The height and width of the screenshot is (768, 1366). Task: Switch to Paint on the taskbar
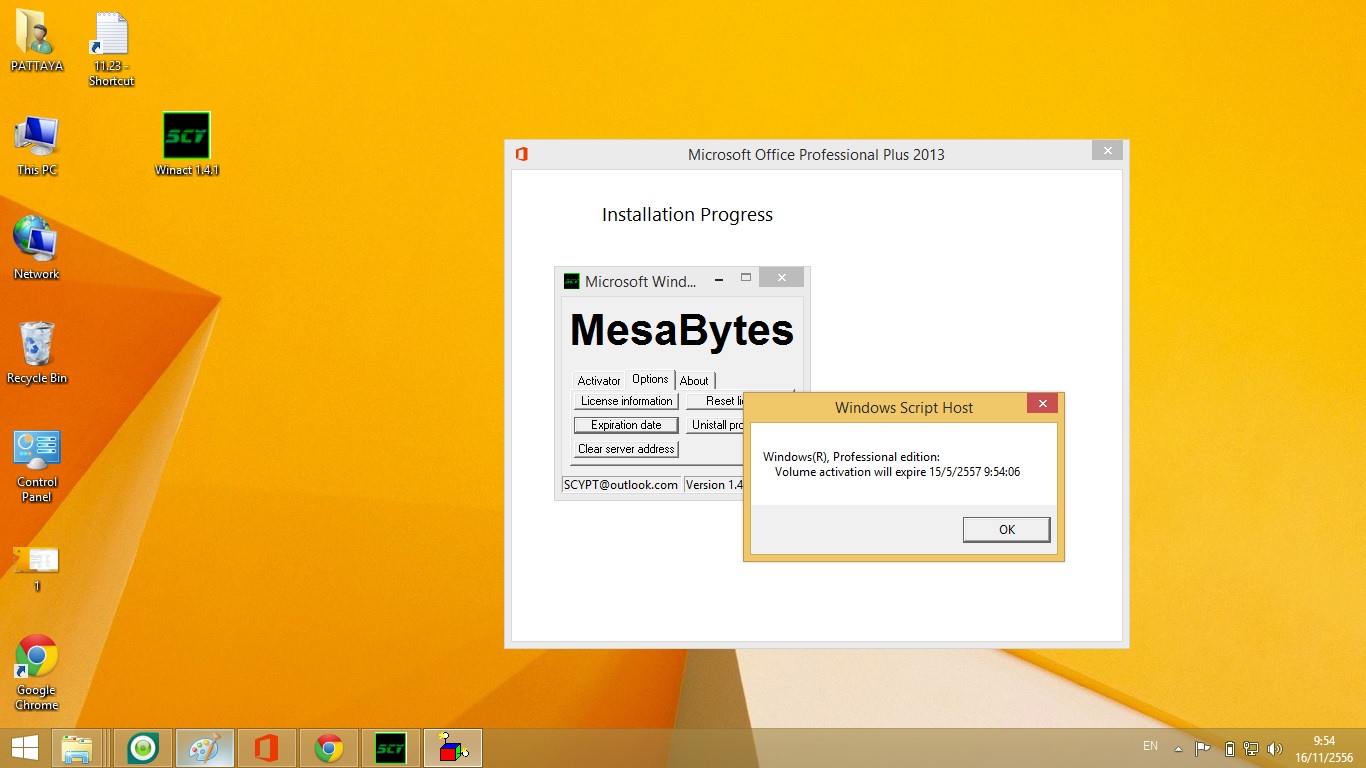point(205,748)
